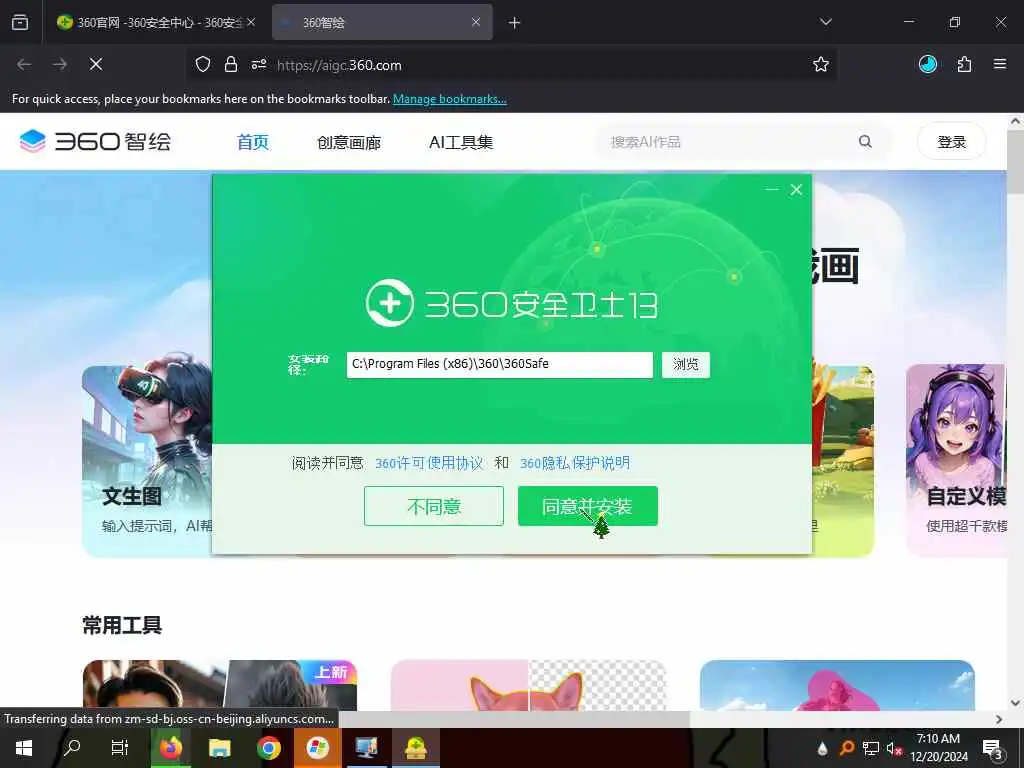Screen dimensions: 1024x768
Task: Click the 登录 login button
Action: (x=952, y=142)
